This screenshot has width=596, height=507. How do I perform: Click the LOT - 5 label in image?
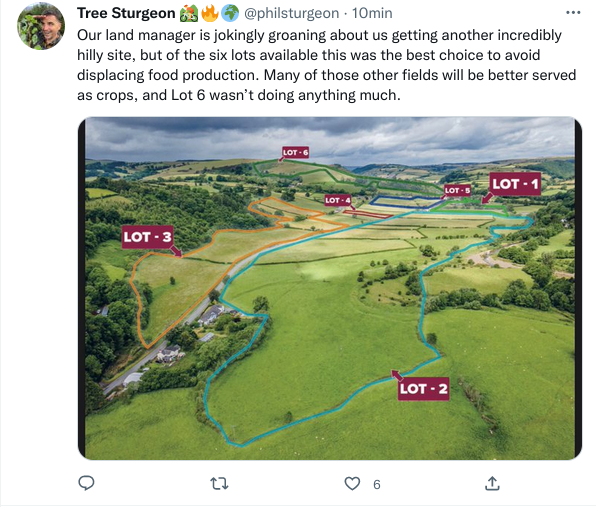click(x=457, y=190)
